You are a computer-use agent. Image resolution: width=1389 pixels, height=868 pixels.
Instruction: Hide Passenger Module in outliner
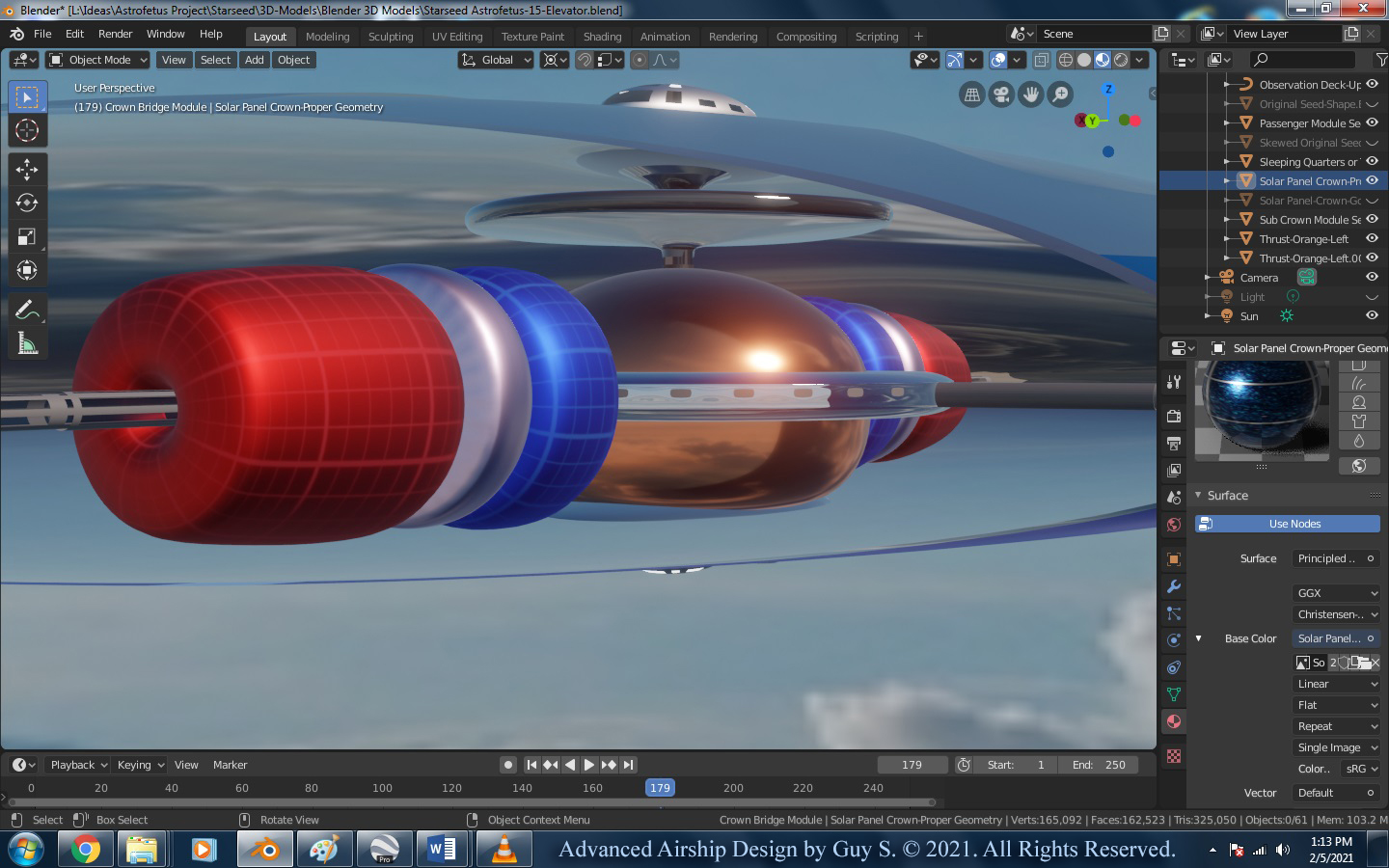coord(1372,123)
